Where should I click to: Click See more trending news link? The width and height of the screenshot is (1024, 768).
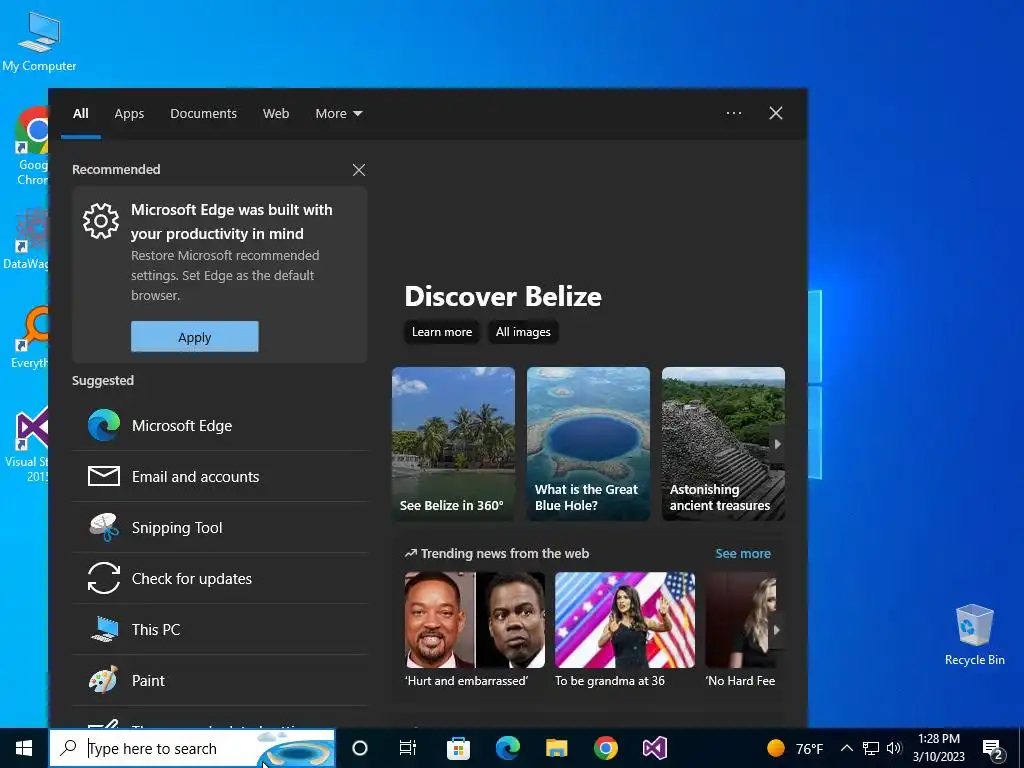point(743,553)
